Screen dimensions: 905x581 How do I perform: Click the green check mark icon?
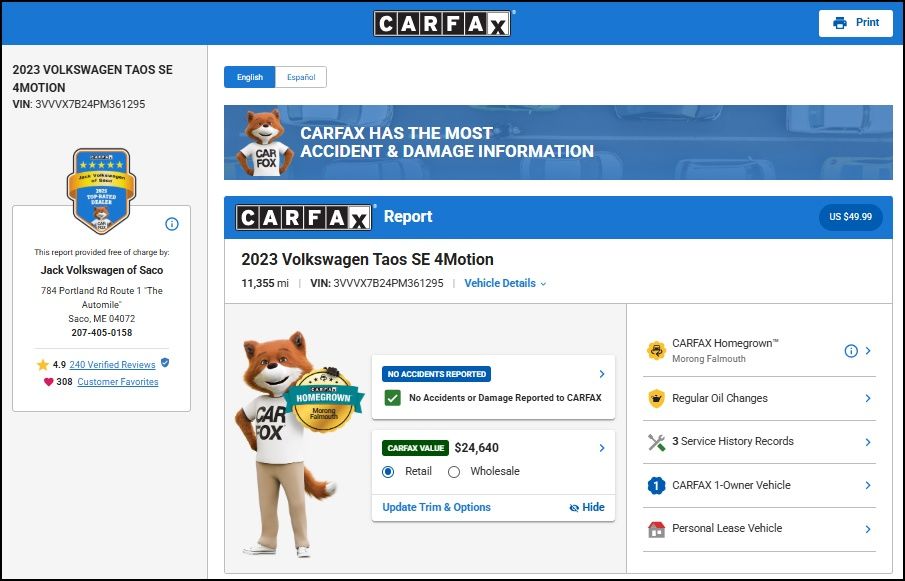point(392,398)
